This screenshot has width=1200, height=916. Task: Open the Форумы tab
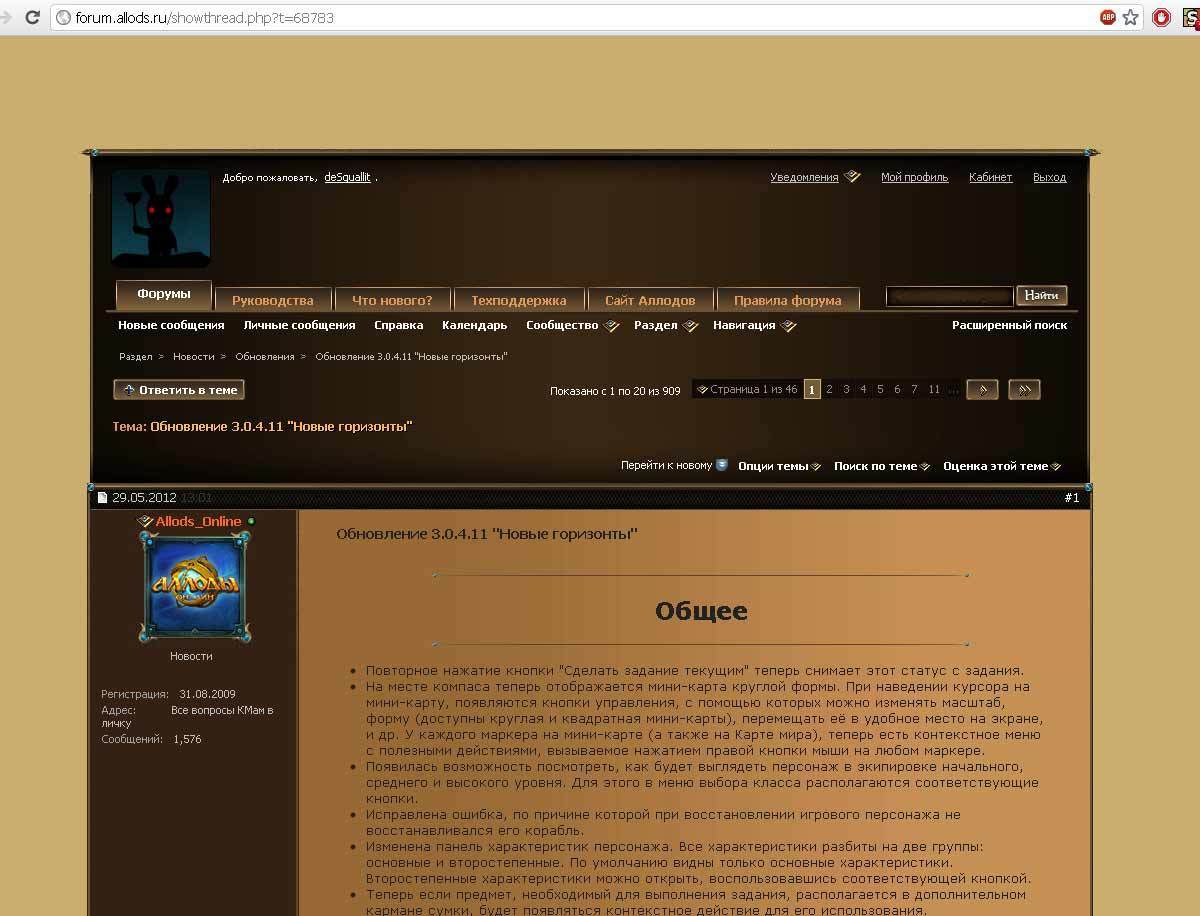click(x=164, y=295)
